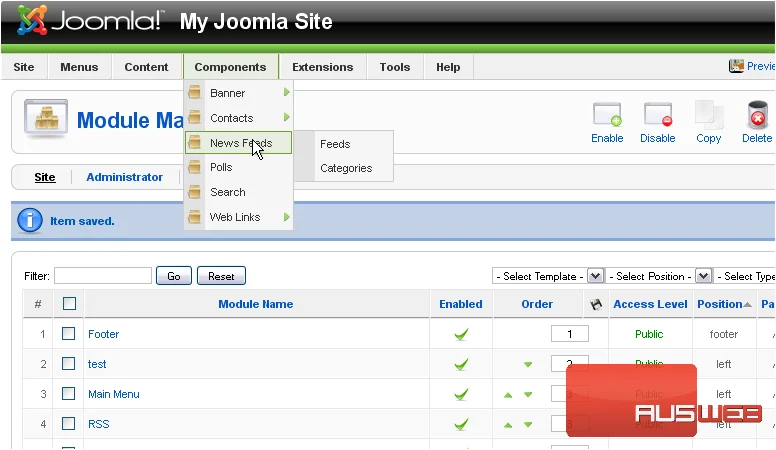Click the Delete trash can icon
The image size is (776, 450).
pyautogui.click(x=757, y=115)
